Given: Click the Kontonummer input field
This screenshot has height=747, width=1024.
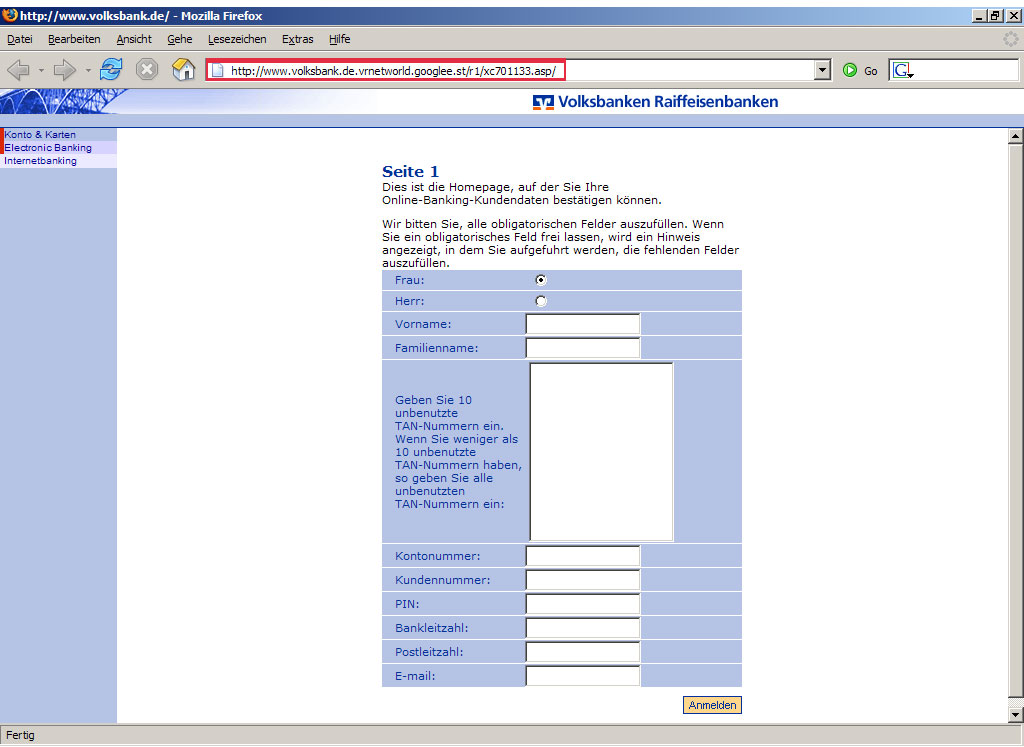Looking at the screenshot, I should point(583,556).
